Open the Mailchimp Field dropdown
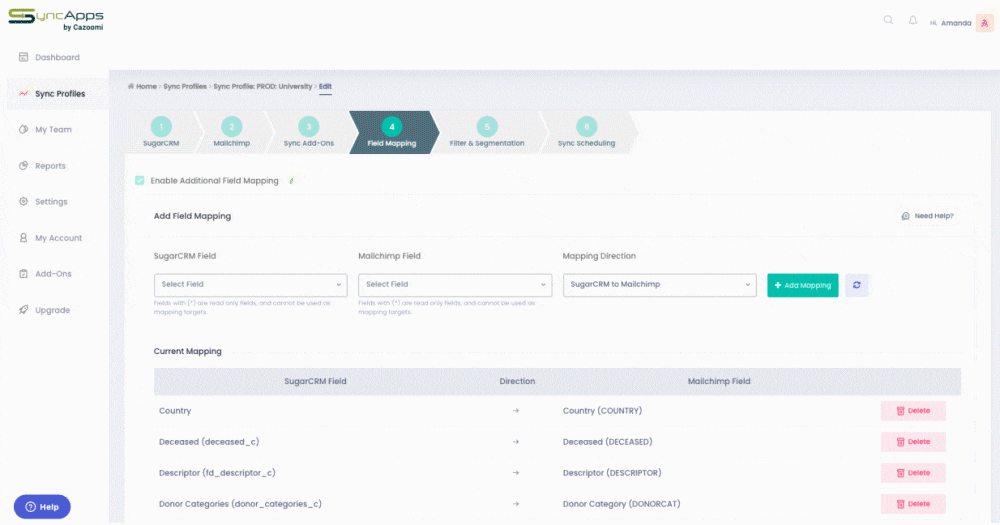This screenshot has width=1000, height=525. click(x=455, y=285)
